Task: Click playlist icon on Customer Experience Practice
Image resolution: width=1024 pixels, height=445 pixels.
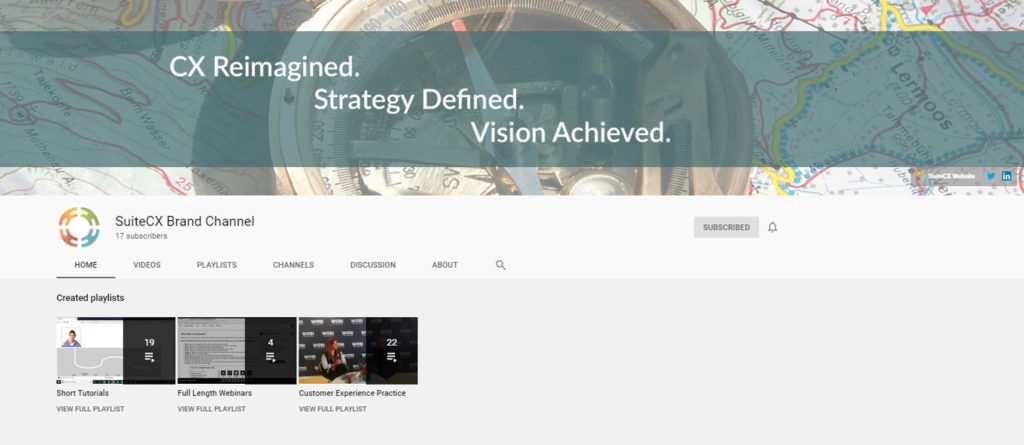Action: [x=391, y=357]
